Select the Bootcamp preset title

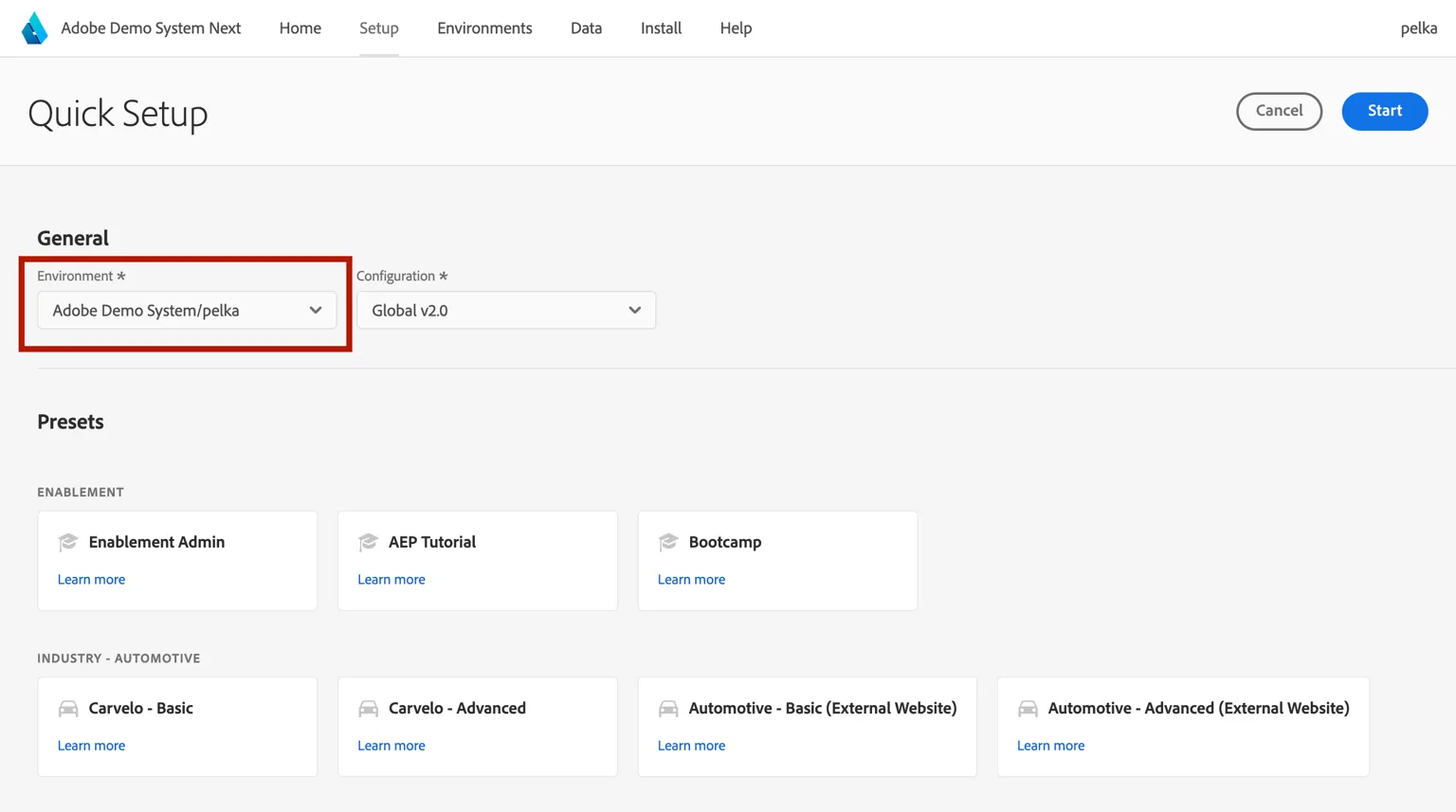pos(725,542)
